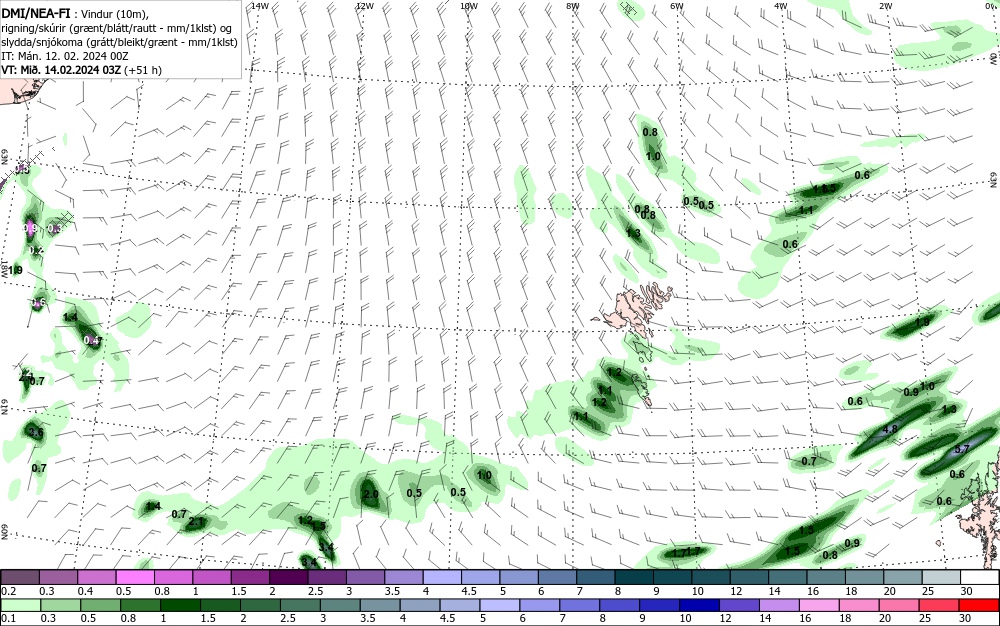Click the light purple swatch above rain-scale 14

point(779,605)
